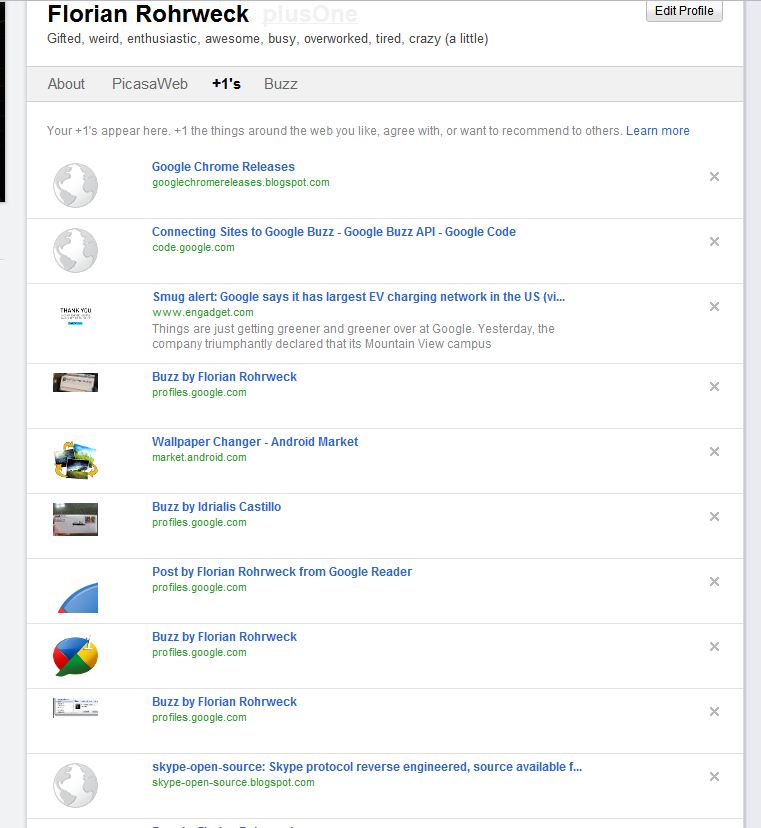Open the About tab
Image resolution: width=761 pixels, height=828 pixels.
(x=66, y=84)
